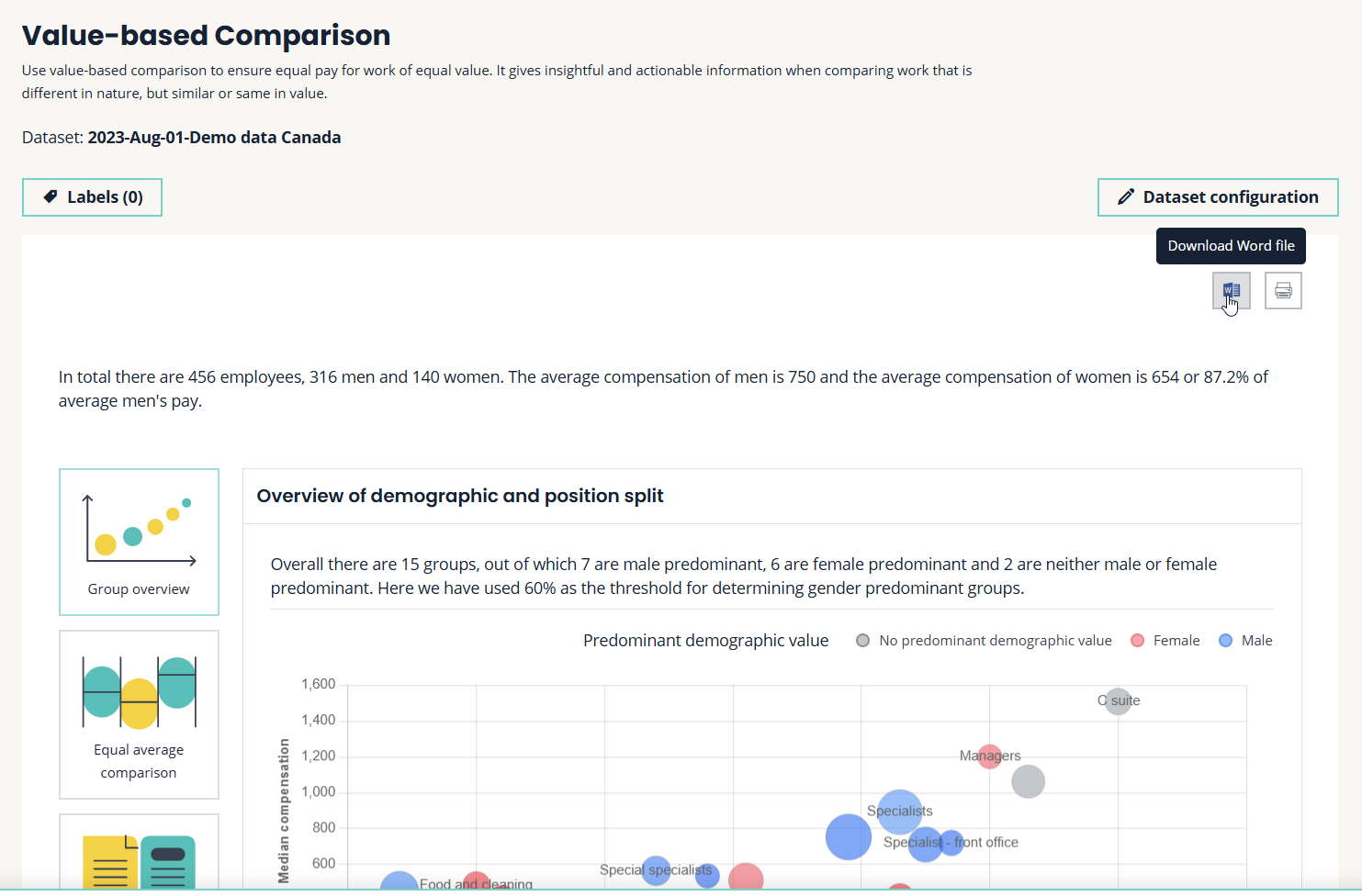The image size is (1362, 896).
Task: Open Dataset configuration
Action: [x=1218, y=197]
